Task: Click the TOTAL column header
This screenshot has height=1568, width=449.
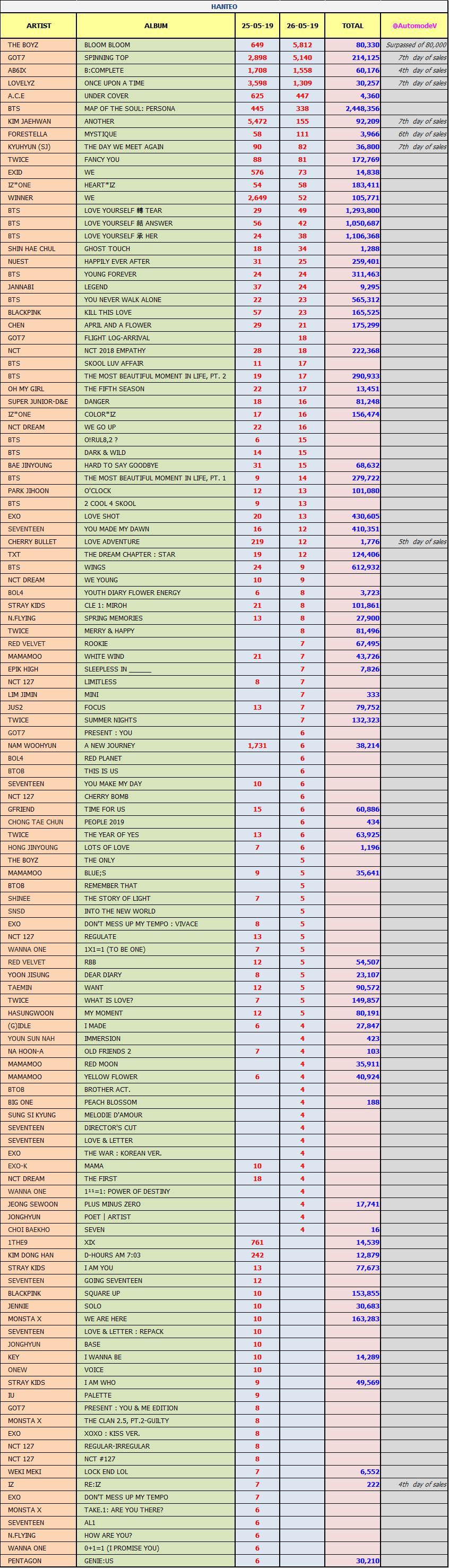Action: point(353,26)
